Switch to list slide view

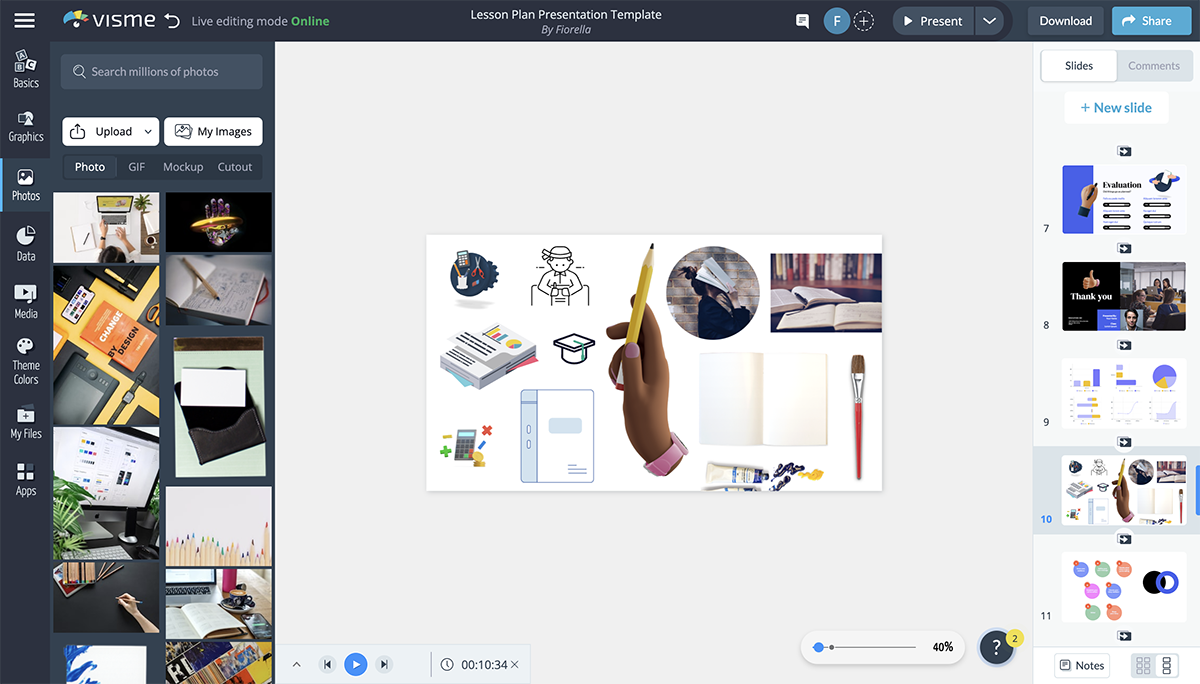click(x=1166, y=666)
